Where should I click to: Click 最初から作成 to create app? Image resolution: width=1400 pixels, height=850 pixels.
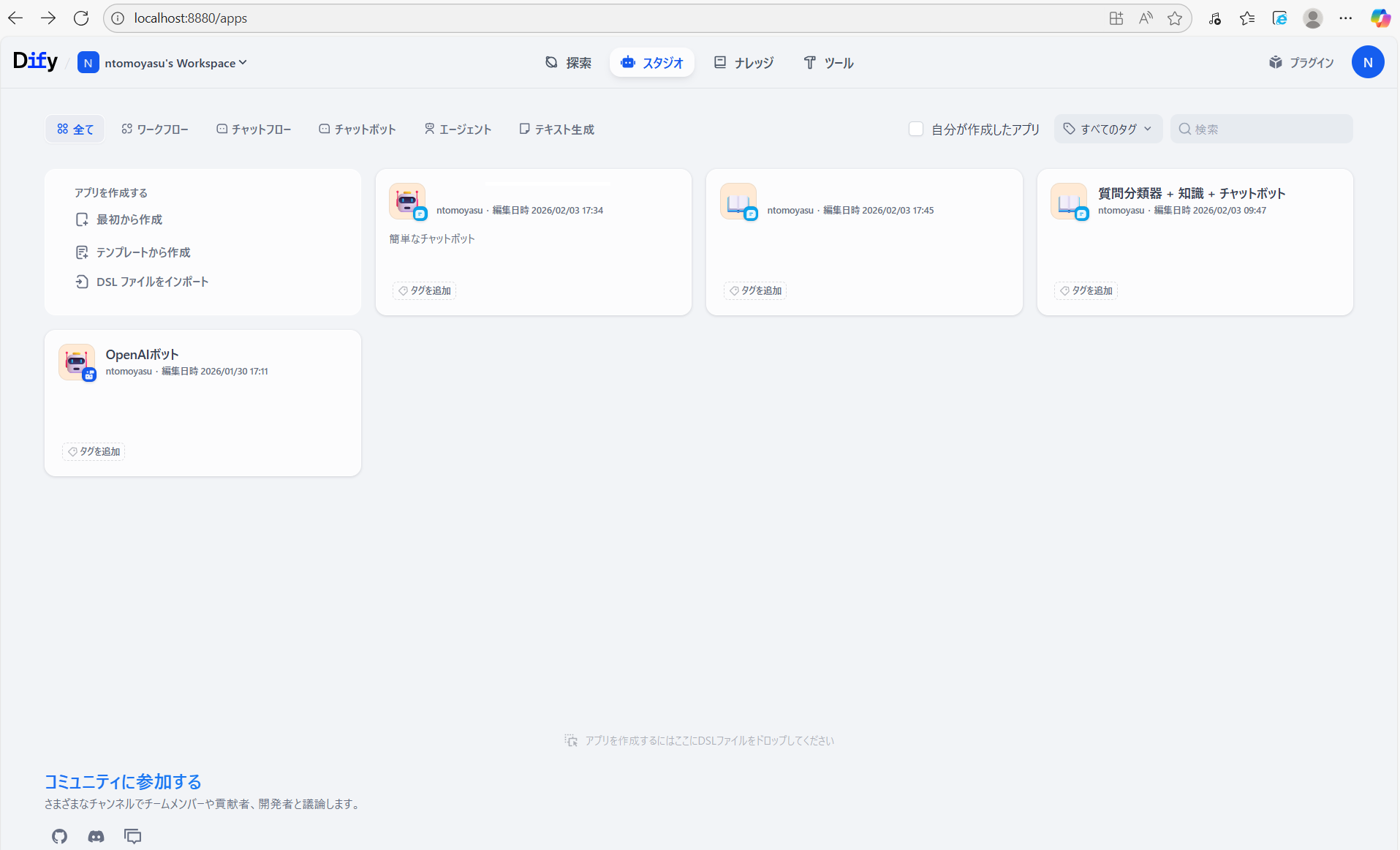[x=129, y=219]
